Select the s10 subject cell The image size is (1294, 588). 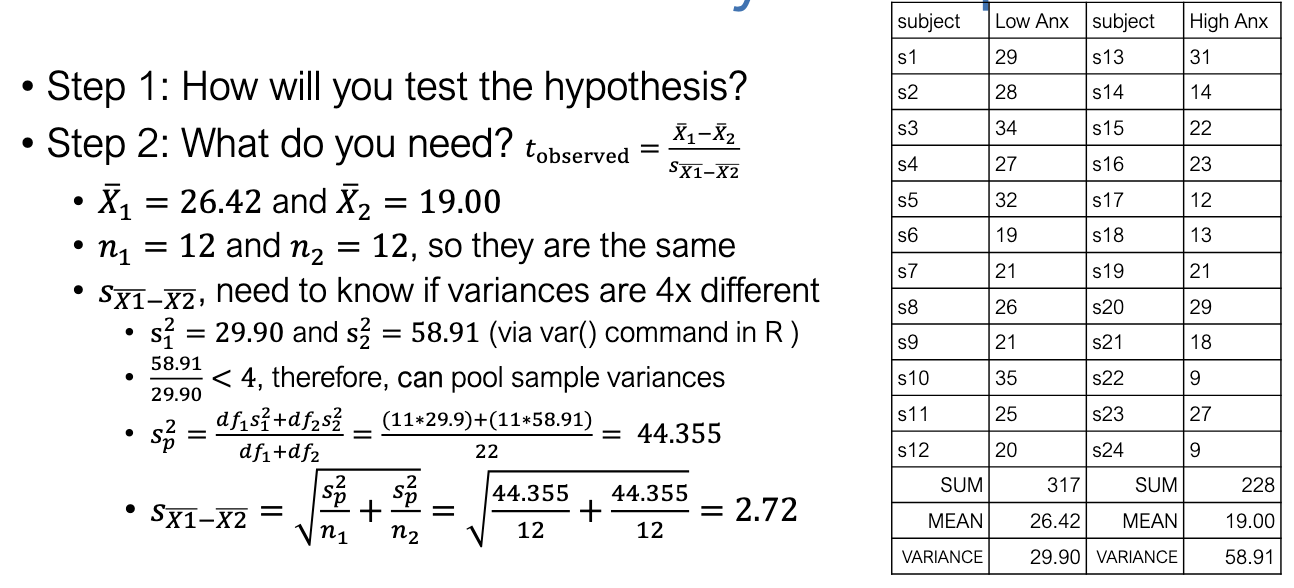[913, 378]
